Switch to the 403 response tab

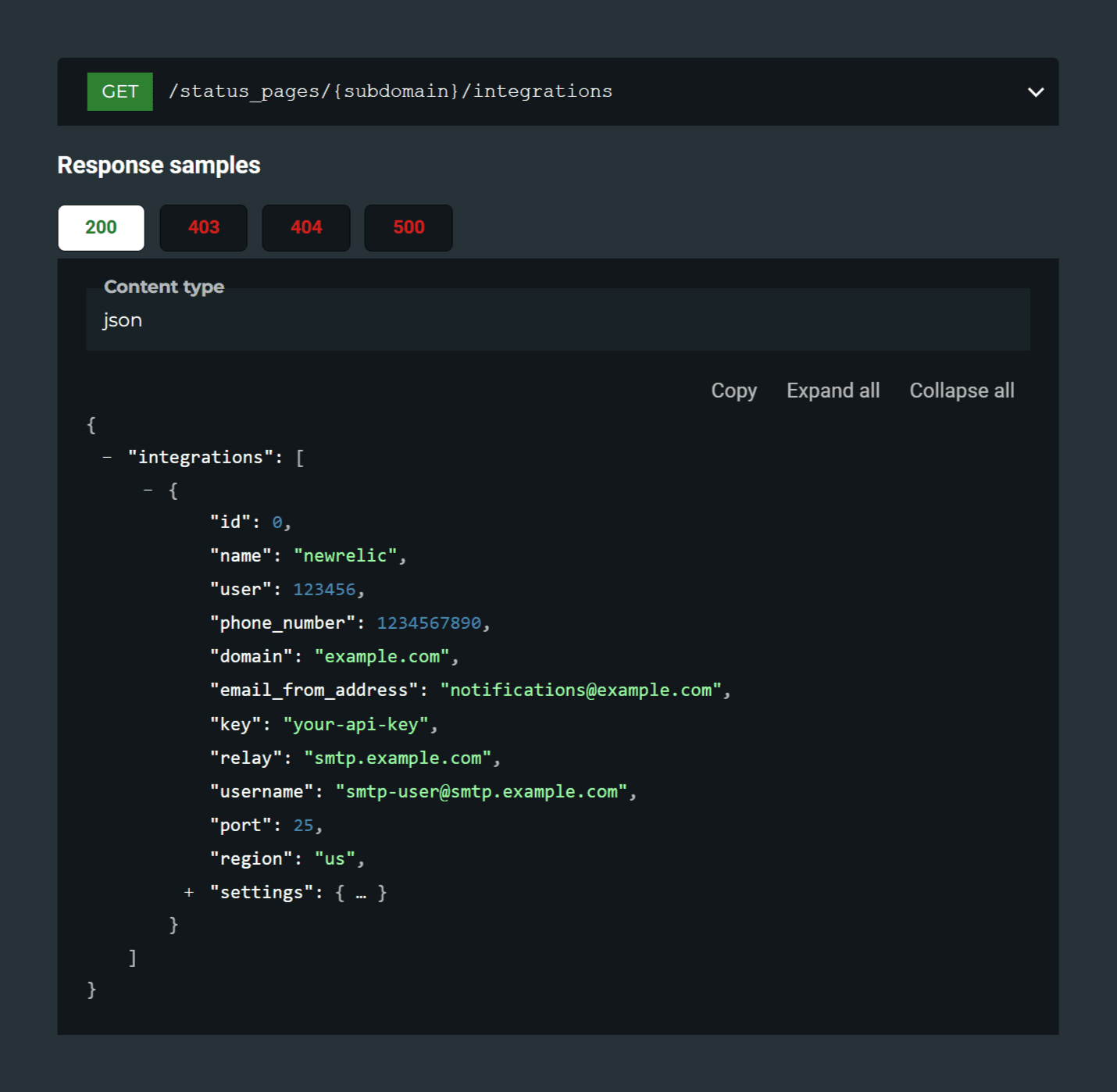point(203,227)
